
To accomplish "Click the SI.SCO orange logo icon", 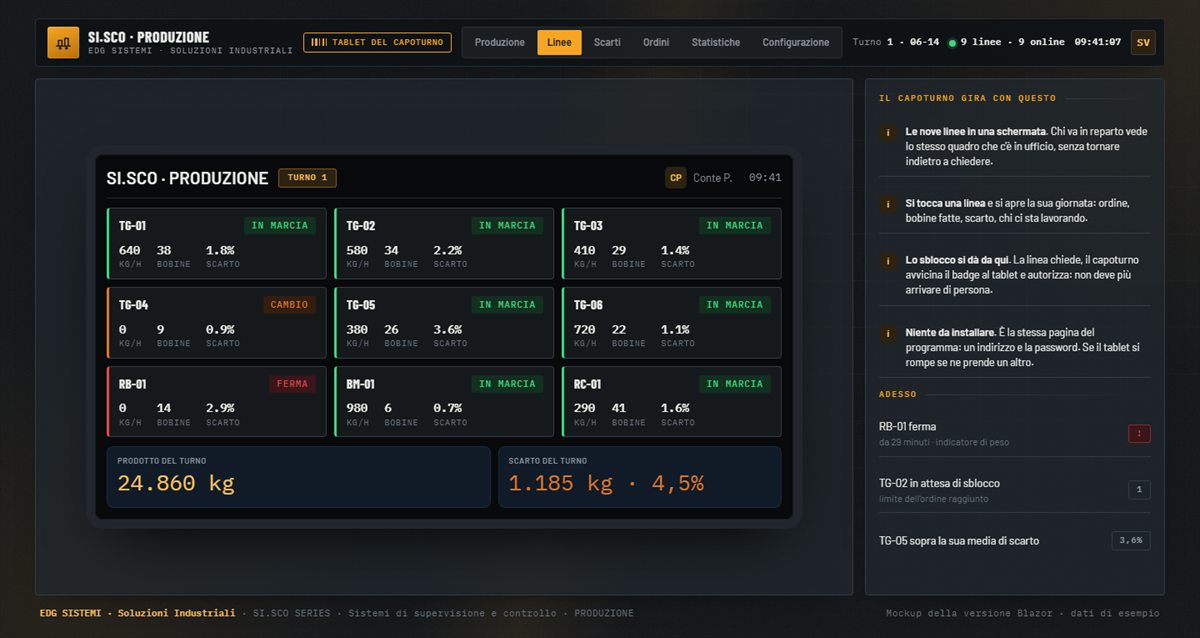I will [x=63, y=42].
